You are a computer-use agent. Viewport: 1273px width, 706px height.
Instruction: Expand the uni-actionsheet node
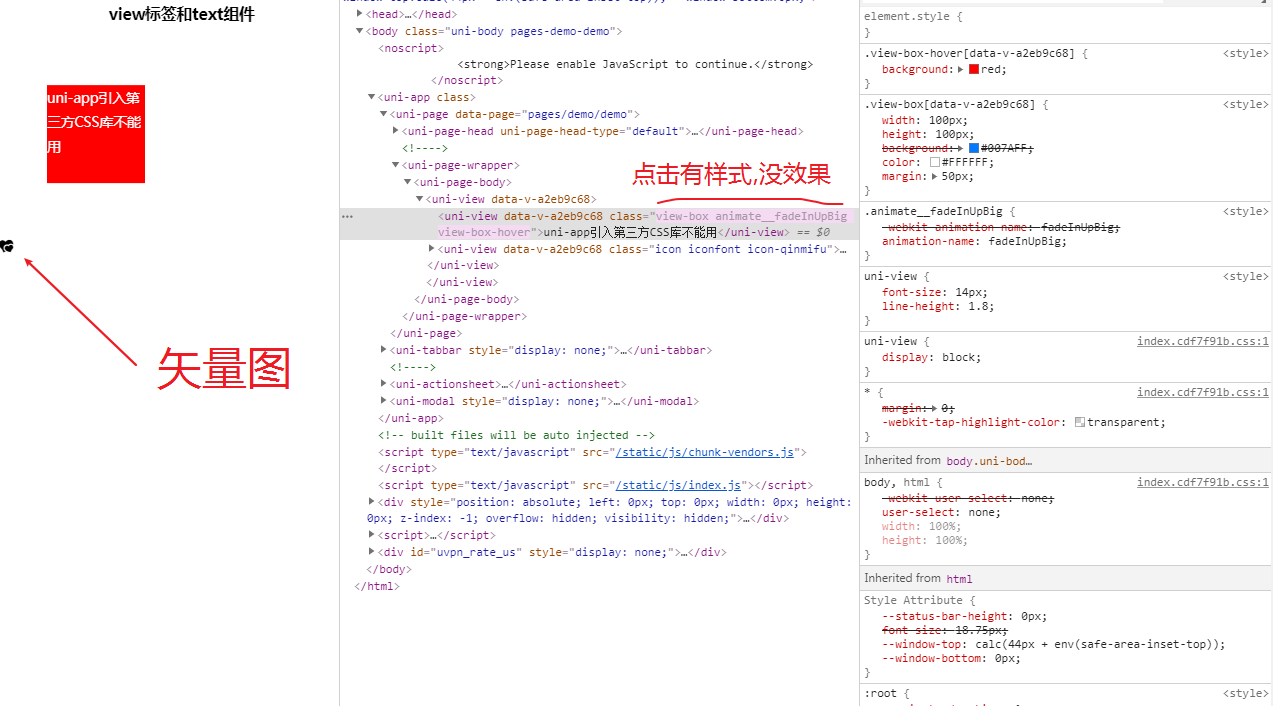(x=384, y=384)
